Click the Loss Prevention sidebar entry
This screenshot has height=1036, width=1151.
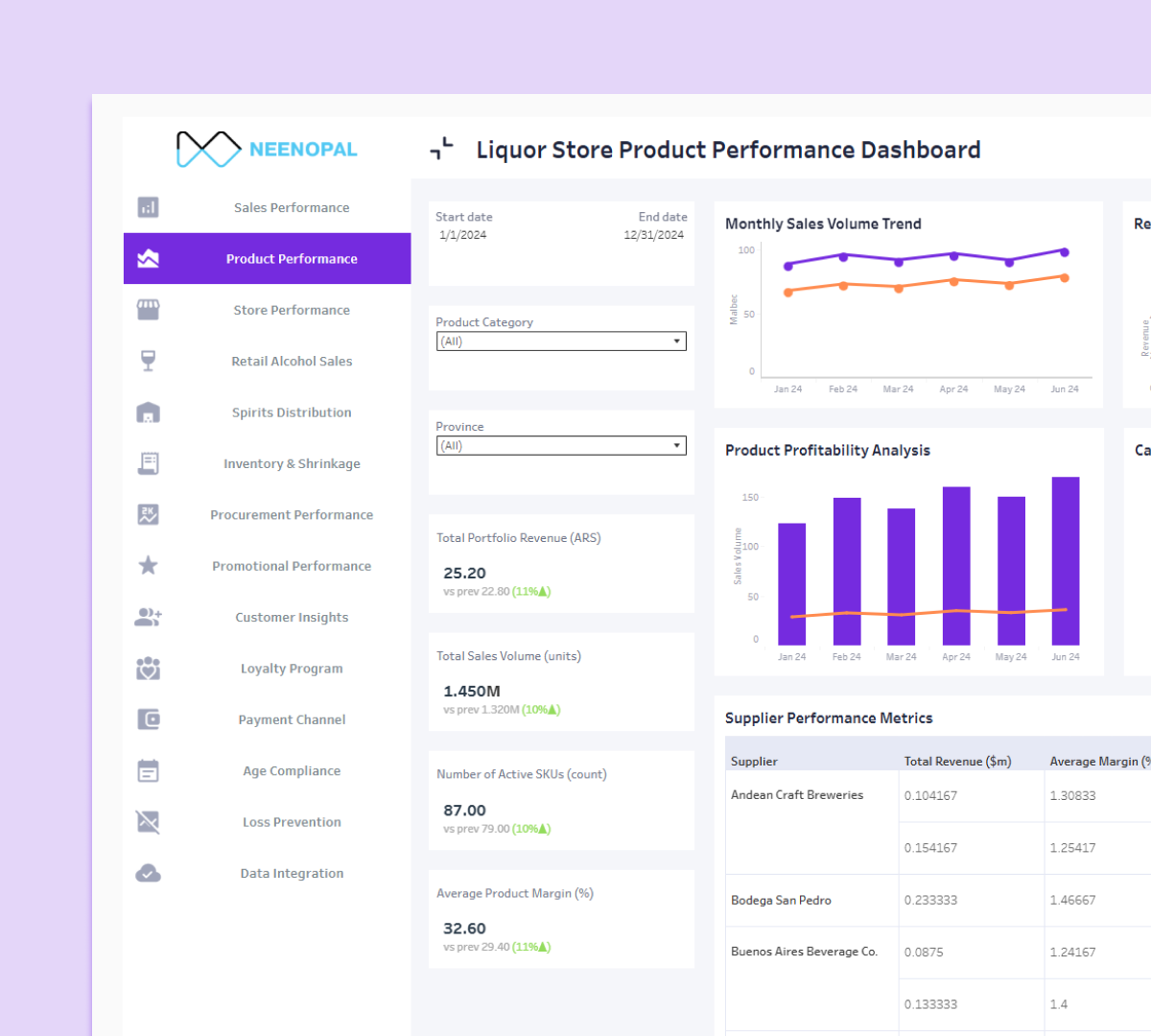point(292,822)
